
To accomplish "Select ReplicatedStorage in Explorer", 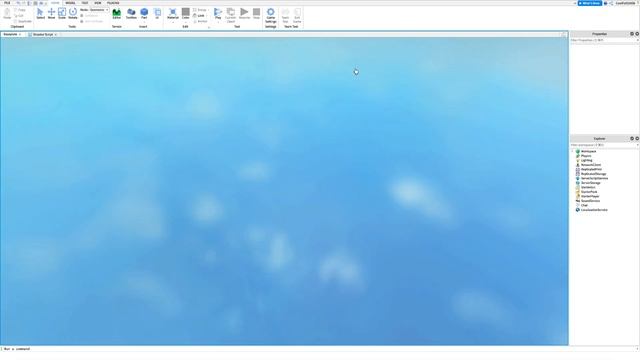I will pos(593,174).
